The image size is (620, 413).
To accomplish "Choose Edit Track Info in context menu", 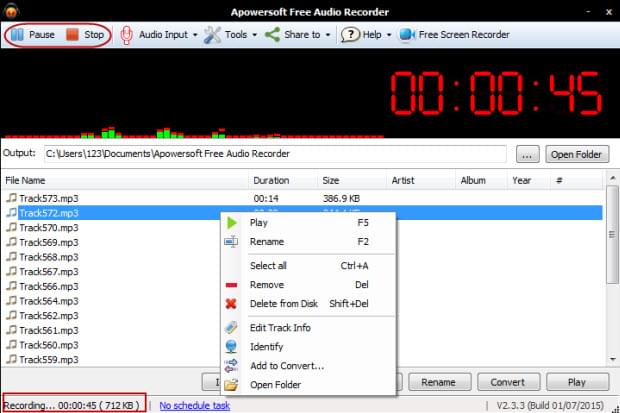I will (x=308, y=328).
